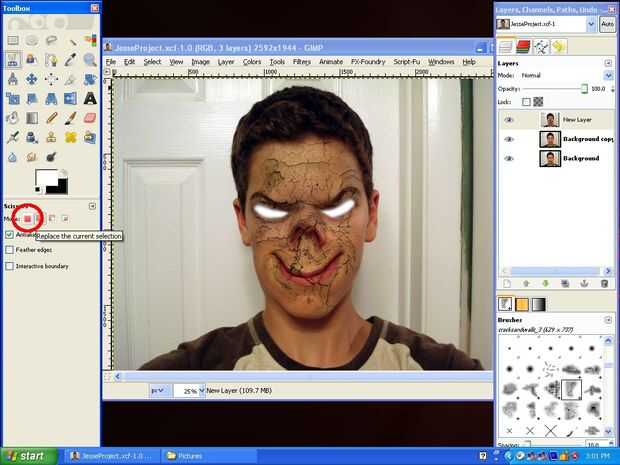
Task: Select the Foreground Select tool
Action: coord(32,60)
